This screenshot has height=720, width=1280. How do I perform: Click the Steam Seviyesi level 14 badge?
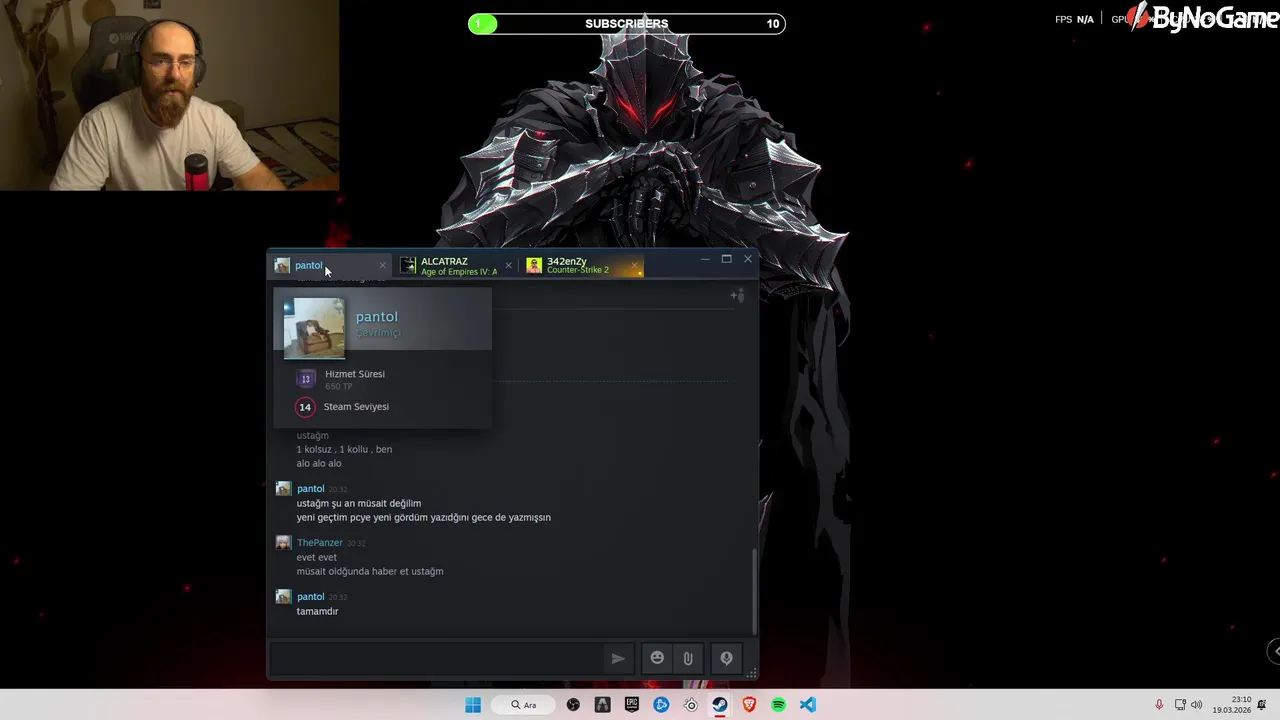(x=305, y=407)
